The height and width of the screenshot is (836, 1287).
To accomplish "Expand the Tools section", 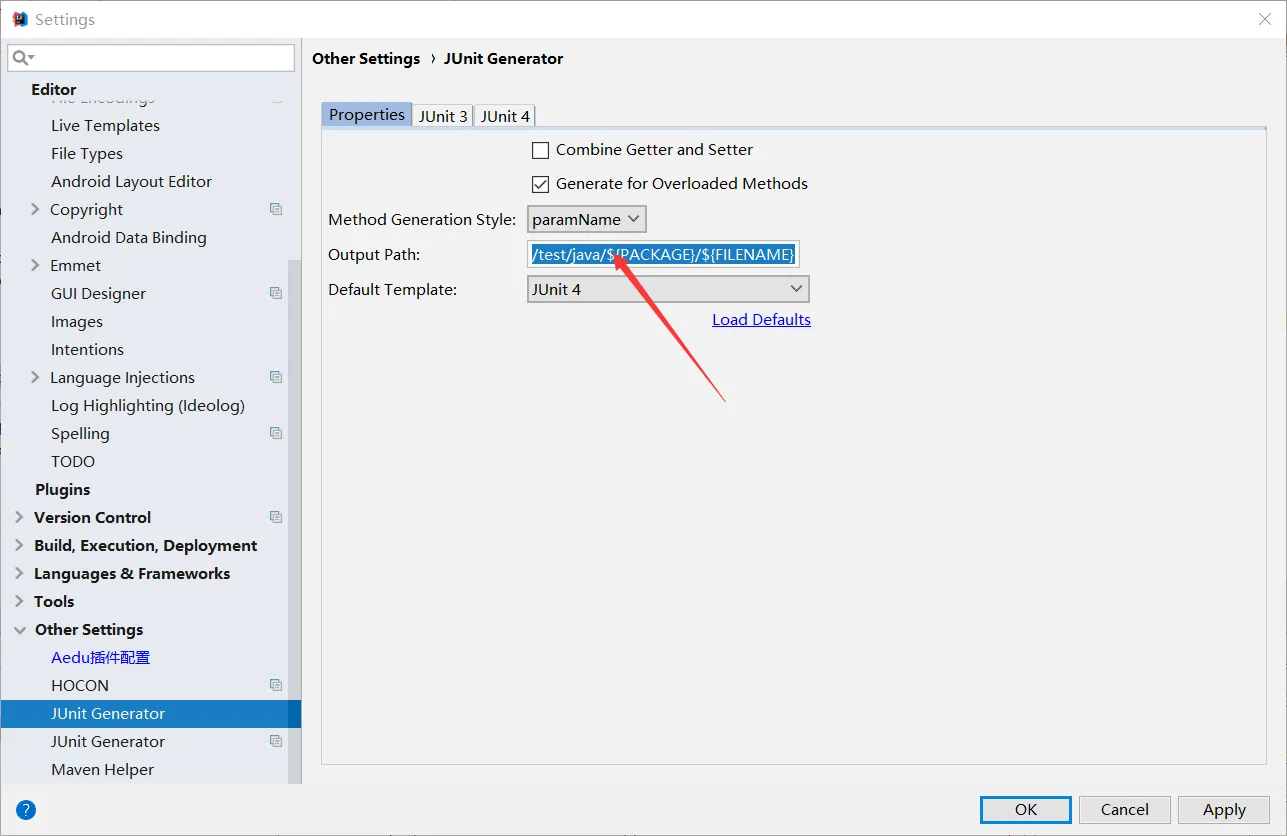I will pos(19,601).
